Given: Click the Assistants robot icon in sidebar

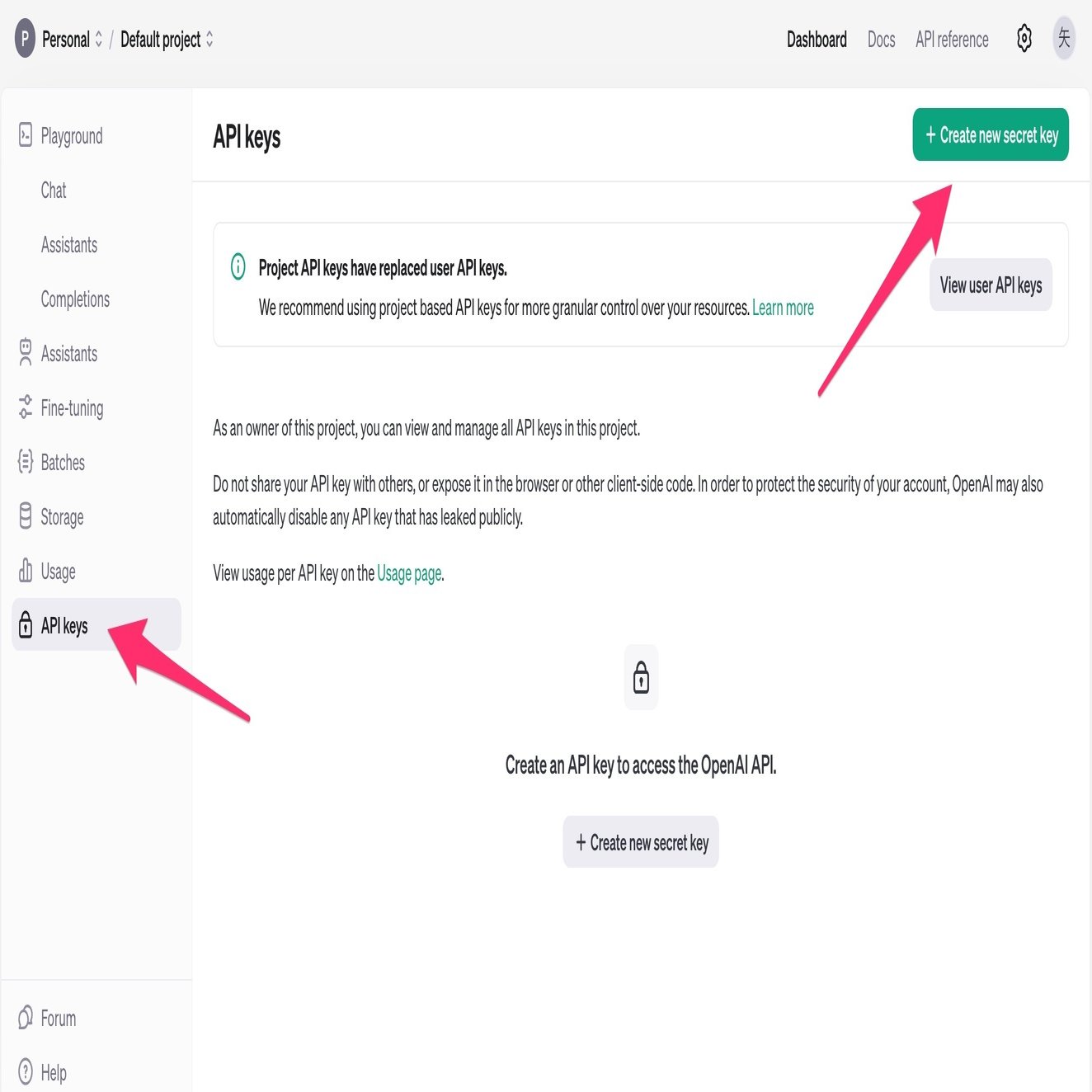Looking at the screenshot, I should pos(26,353).
